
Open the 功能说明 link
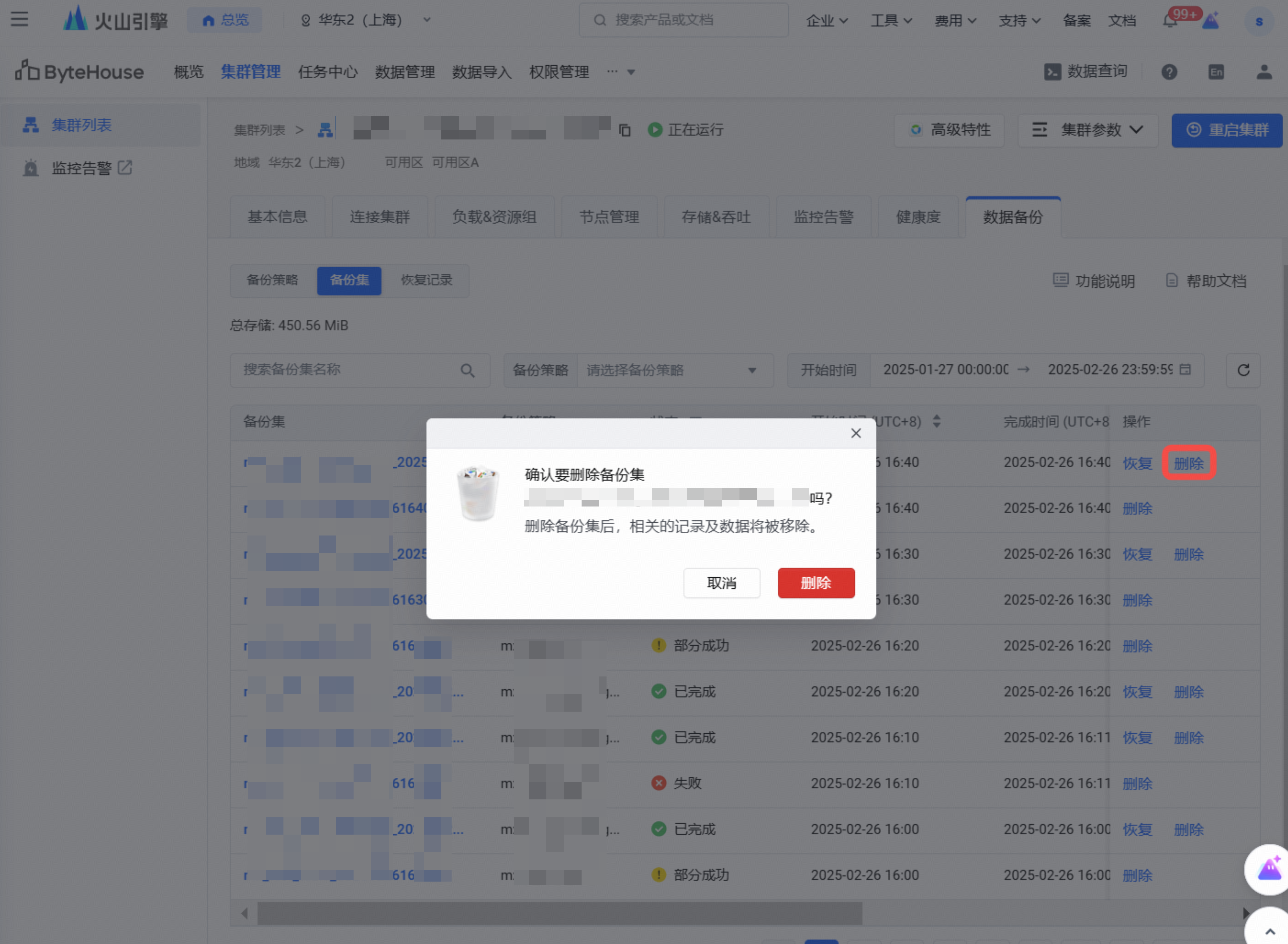tap(1094, 280)
